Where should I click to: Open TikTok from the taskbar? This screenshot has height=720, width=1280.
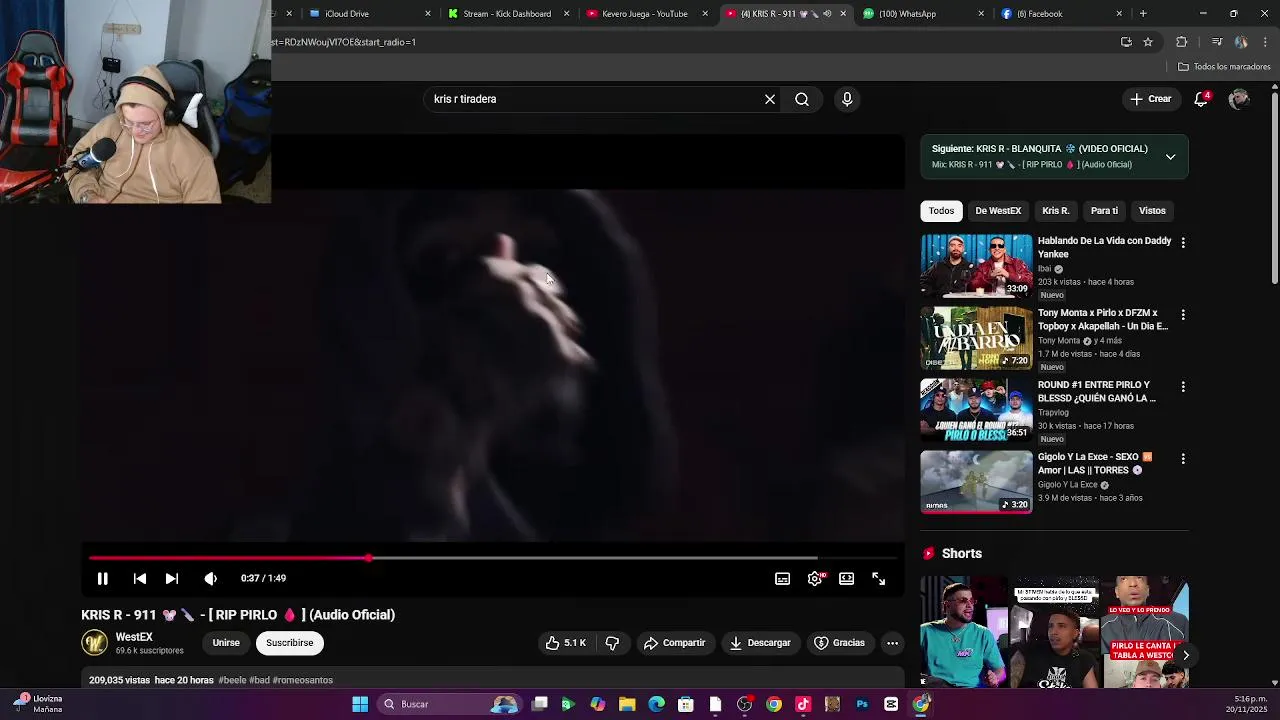[x=803, y=704]
